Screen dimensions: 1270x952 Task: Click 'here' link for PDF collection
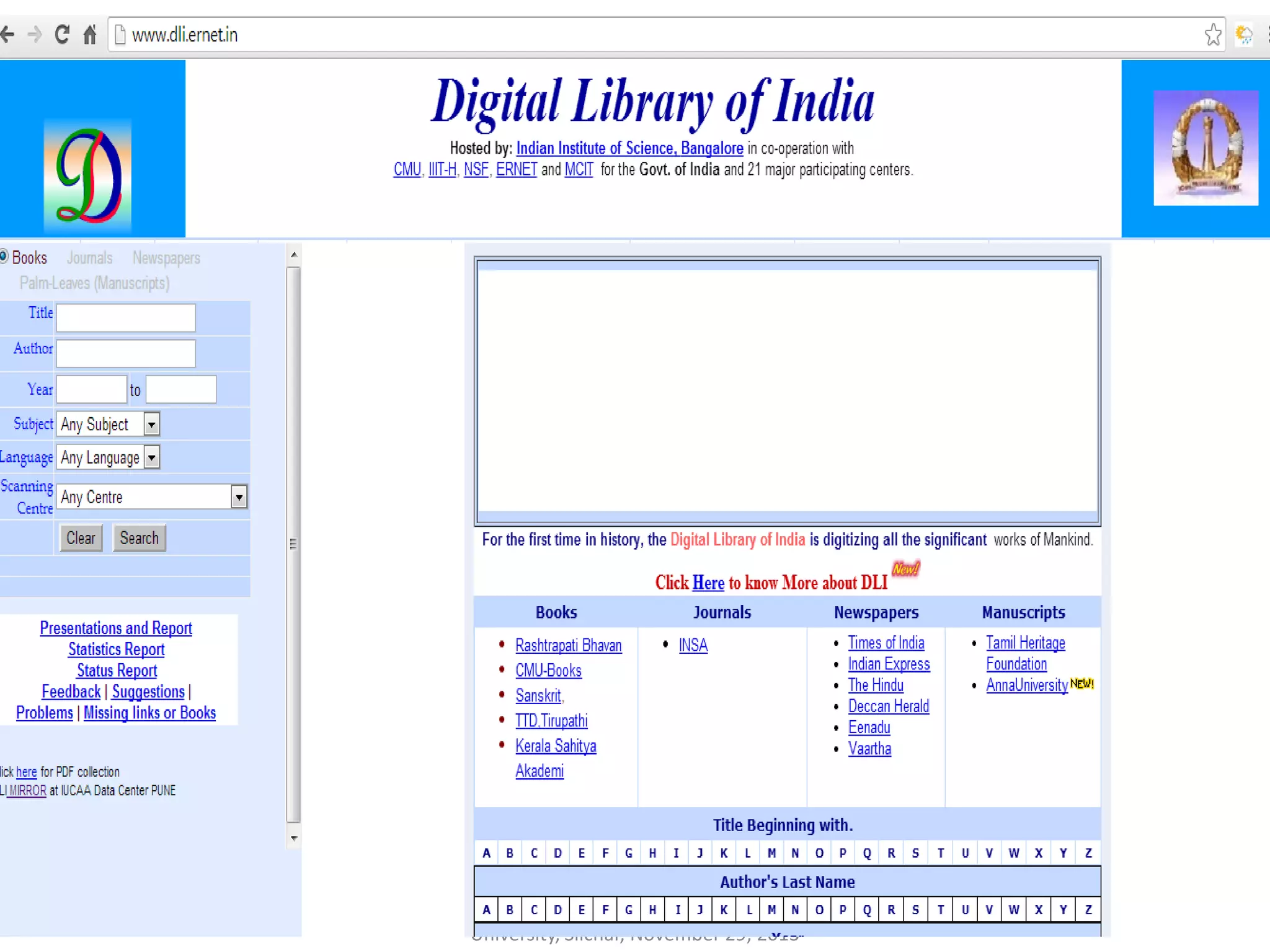click(x=26, y=772)
